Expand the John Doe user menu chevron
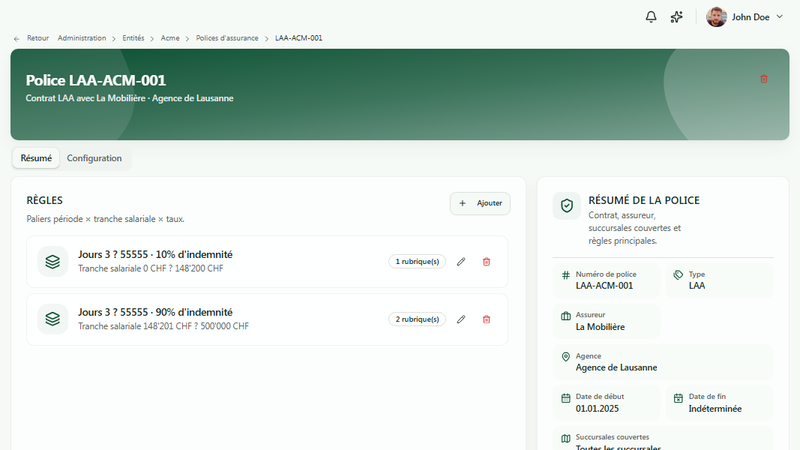The width and height of the screenshot is (800, 450). [x=780, y=17]
